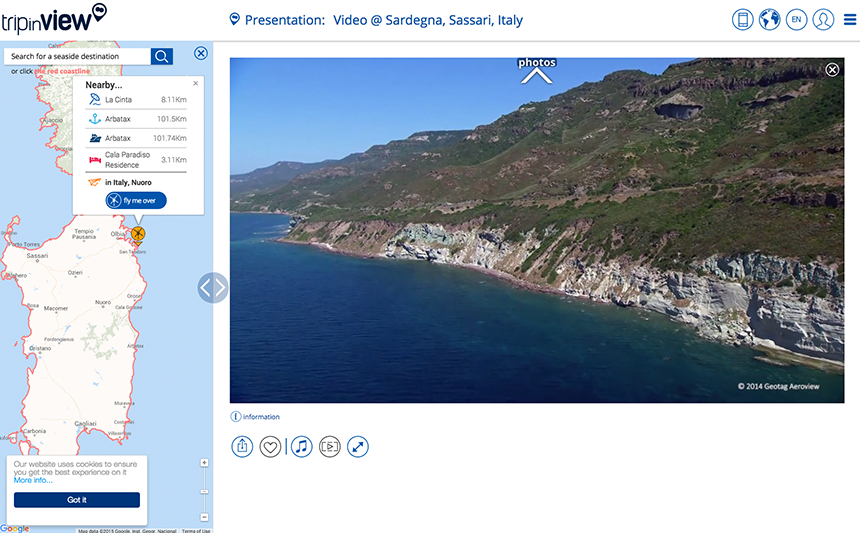
Task: Click the Google logo on the map
Action: coord(15,529)
